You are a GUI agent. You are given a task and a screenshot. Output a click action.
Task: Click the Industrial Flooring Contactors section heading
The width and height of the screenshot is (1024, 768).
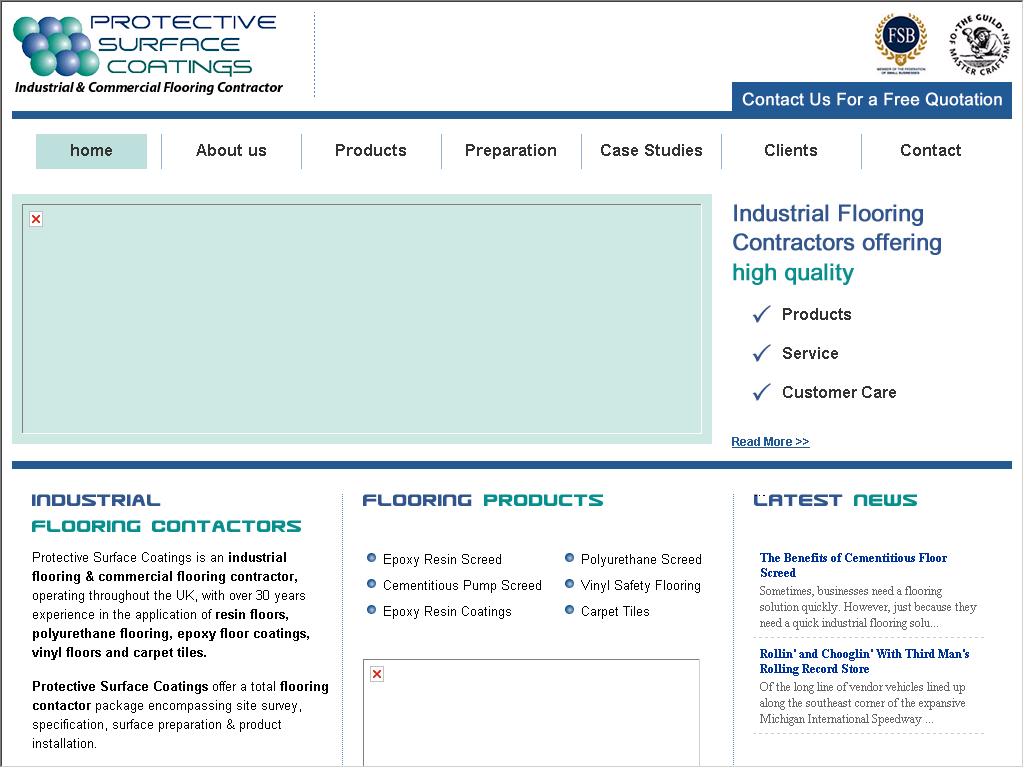click(x=167, y=513)
